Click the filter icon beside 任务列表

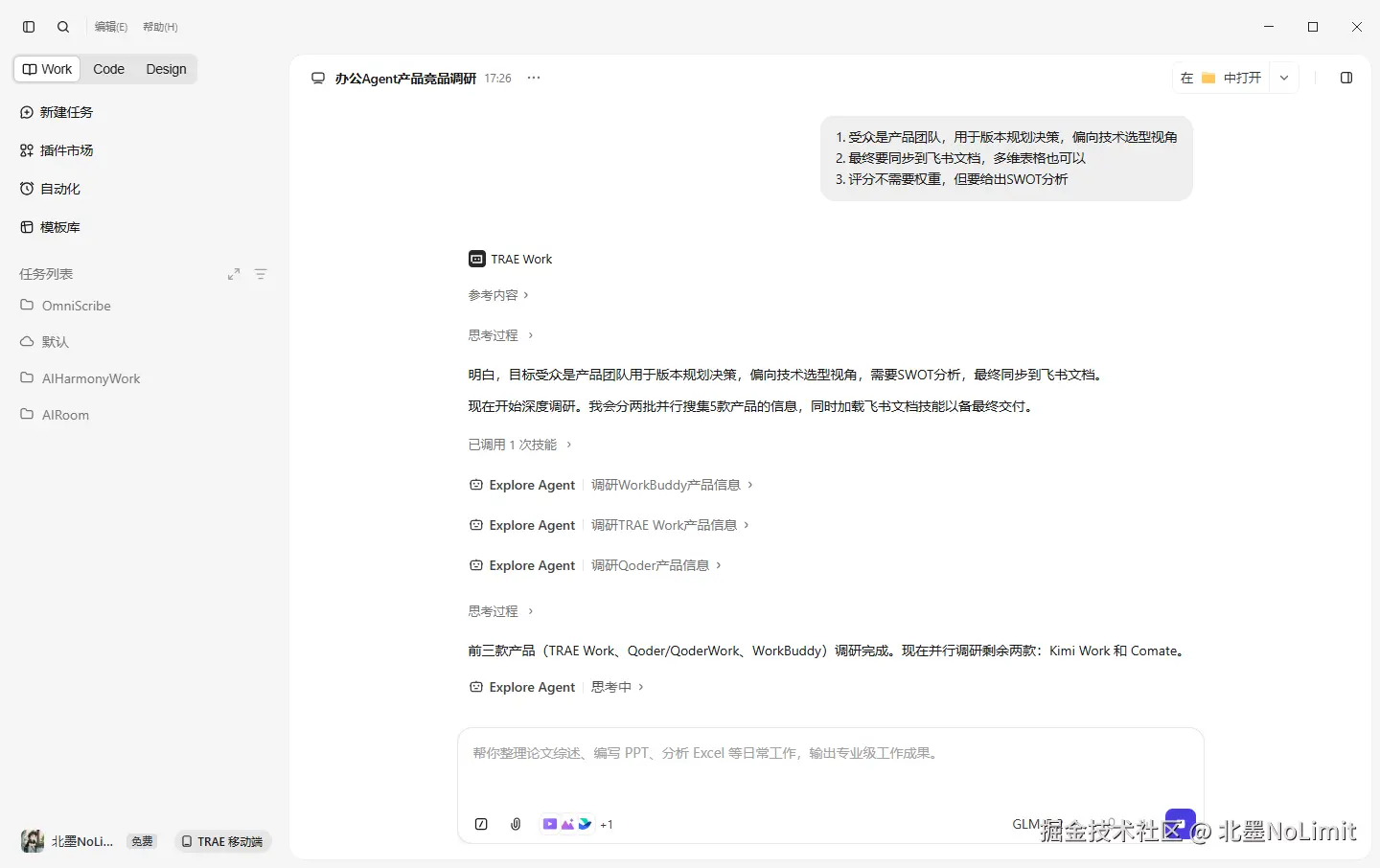261,274
